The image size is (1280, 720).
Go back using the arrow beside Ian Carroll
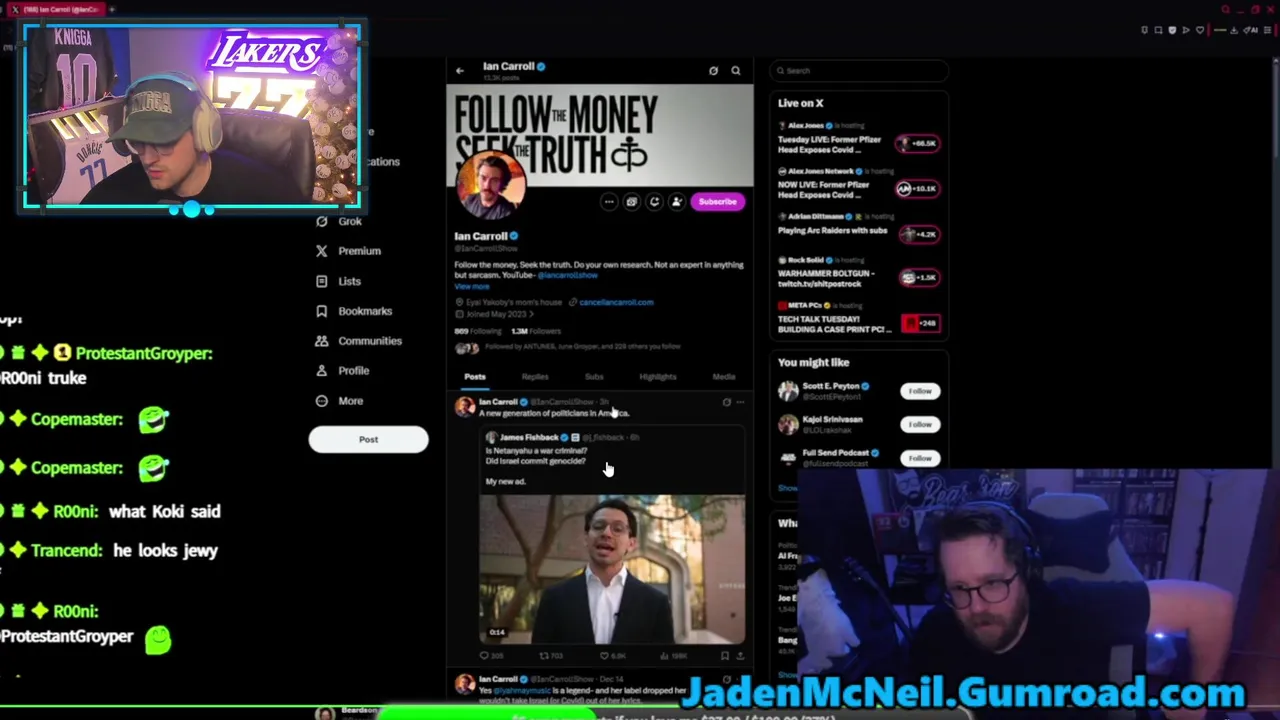click(x=460, y=71)
